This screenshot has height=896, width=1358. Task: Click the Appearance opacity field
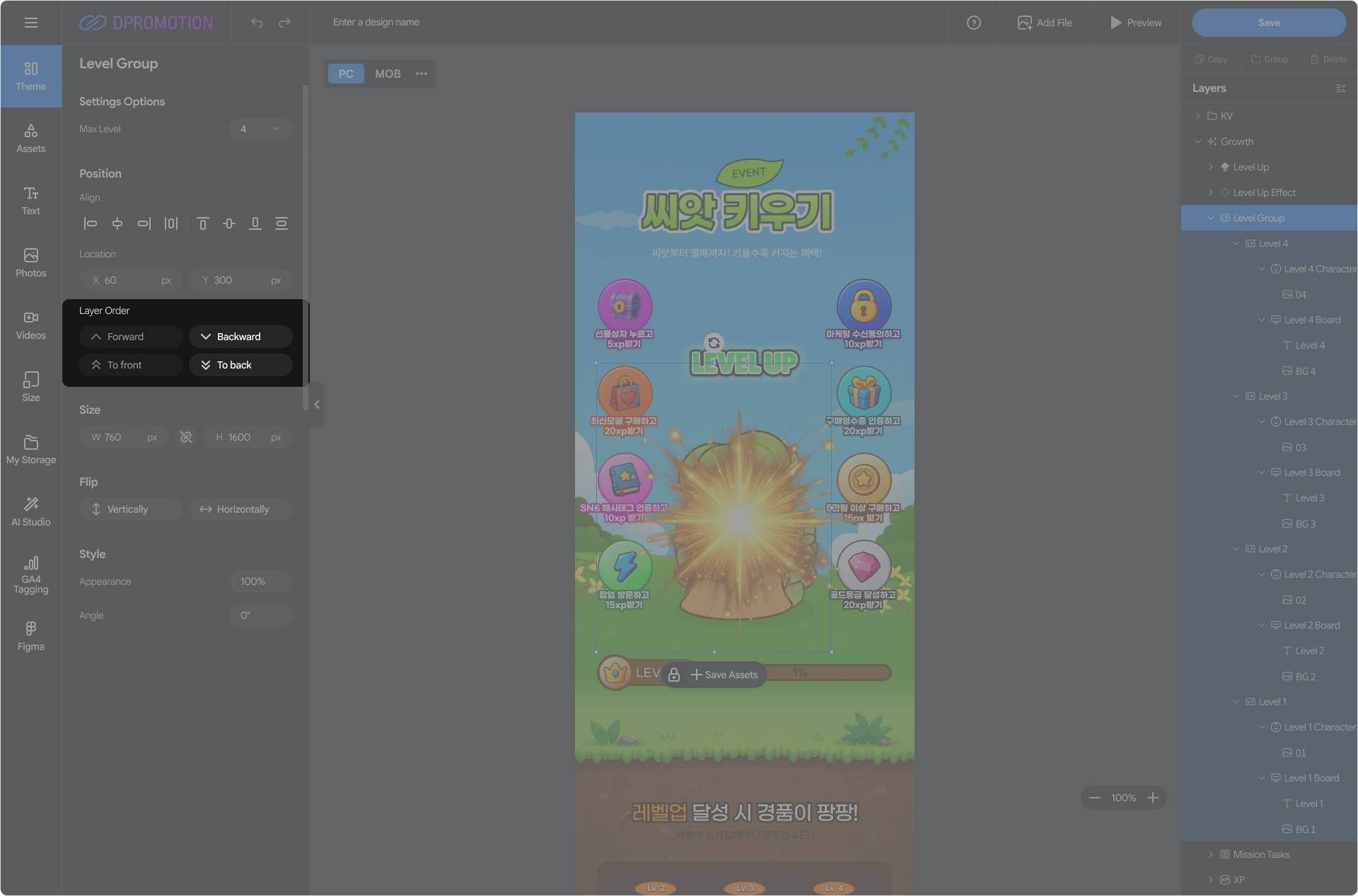pyautogui.click(x=260, y=581)
